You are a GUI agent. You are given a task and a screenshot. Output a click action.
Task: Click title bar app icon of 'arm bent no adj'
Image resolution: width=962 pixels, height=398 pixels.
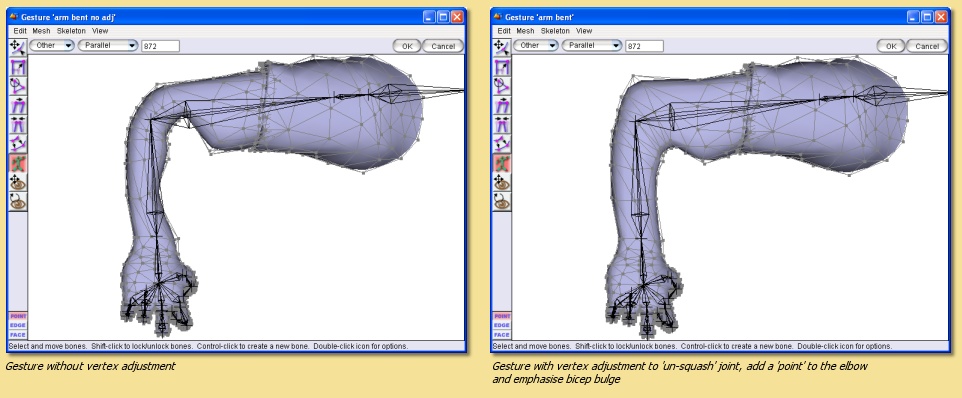pyautogui.click(x=14, y=17)
